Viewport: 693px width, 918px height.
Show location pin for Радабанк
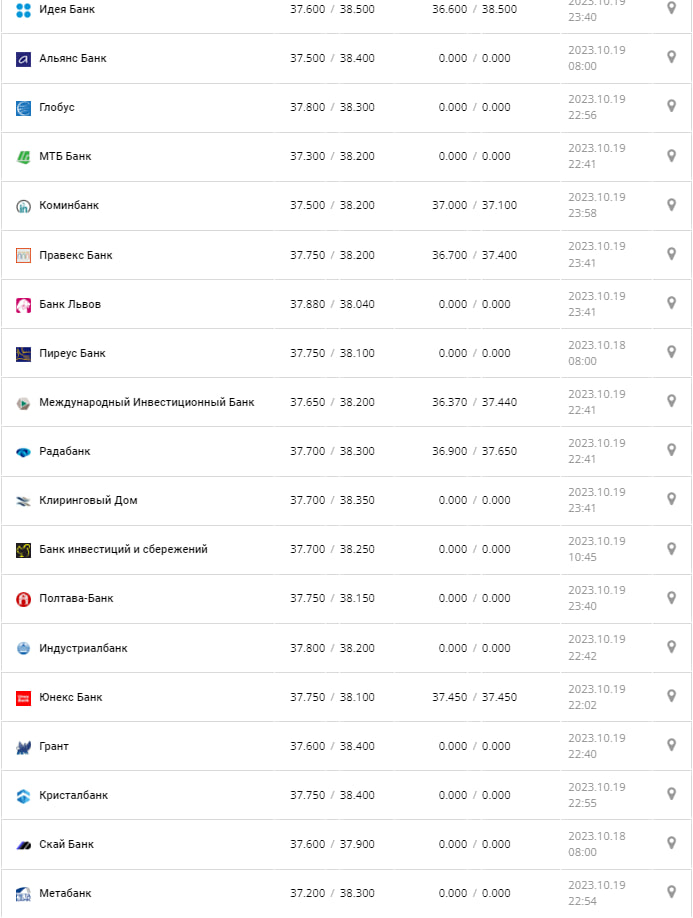pos(672,451)
